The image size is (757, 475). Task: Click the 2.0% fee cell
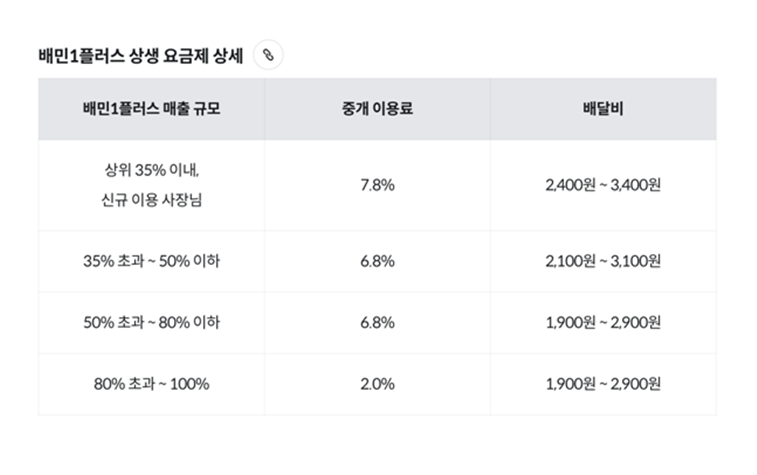378,384
